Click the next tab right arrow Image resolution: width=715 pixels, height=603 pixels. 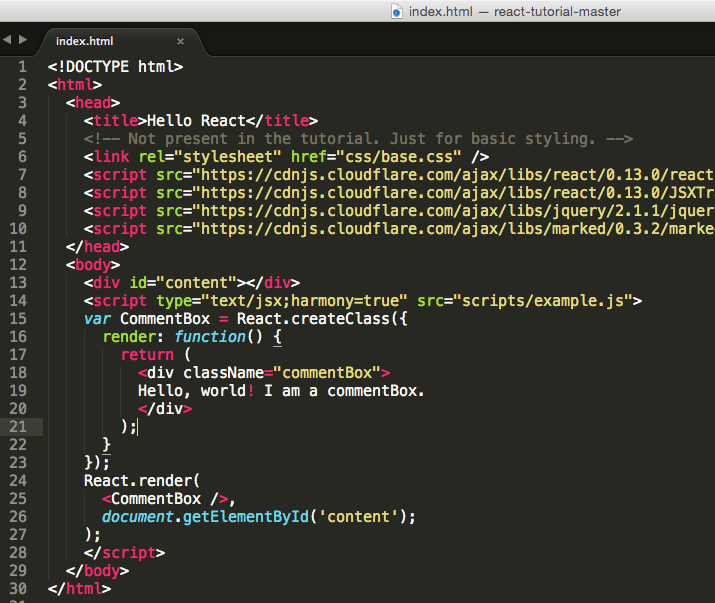23,40
